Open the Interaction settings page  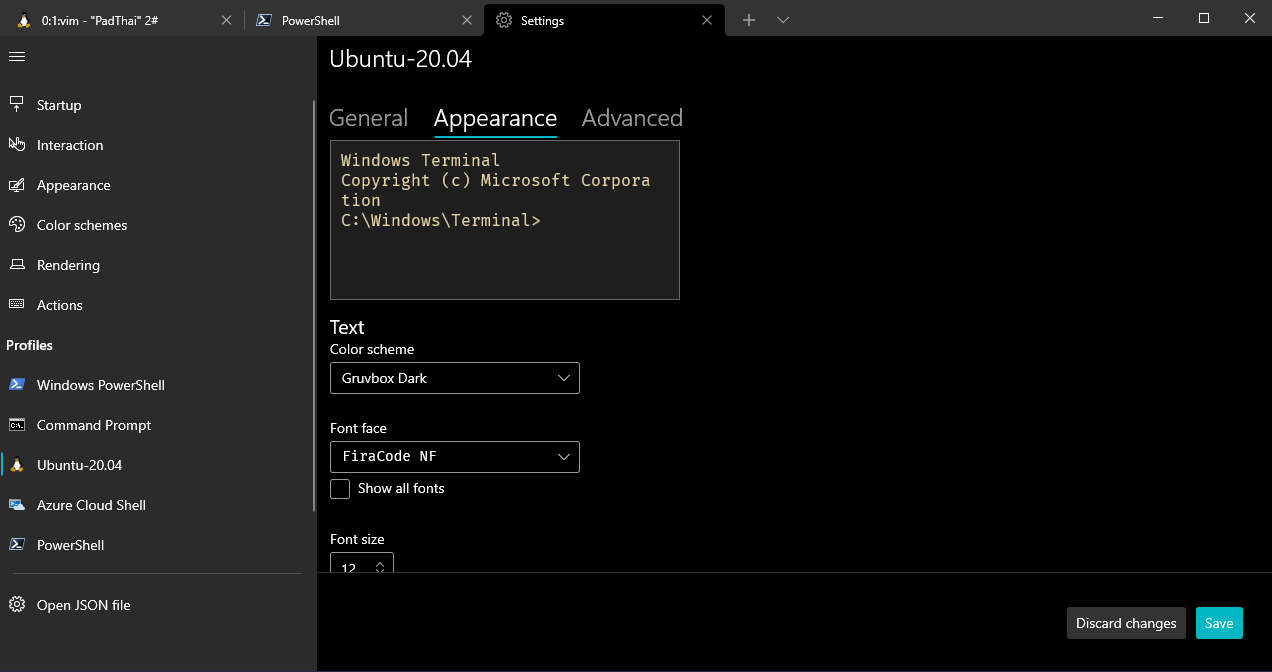pyautogui.click(x=158, y=145)
